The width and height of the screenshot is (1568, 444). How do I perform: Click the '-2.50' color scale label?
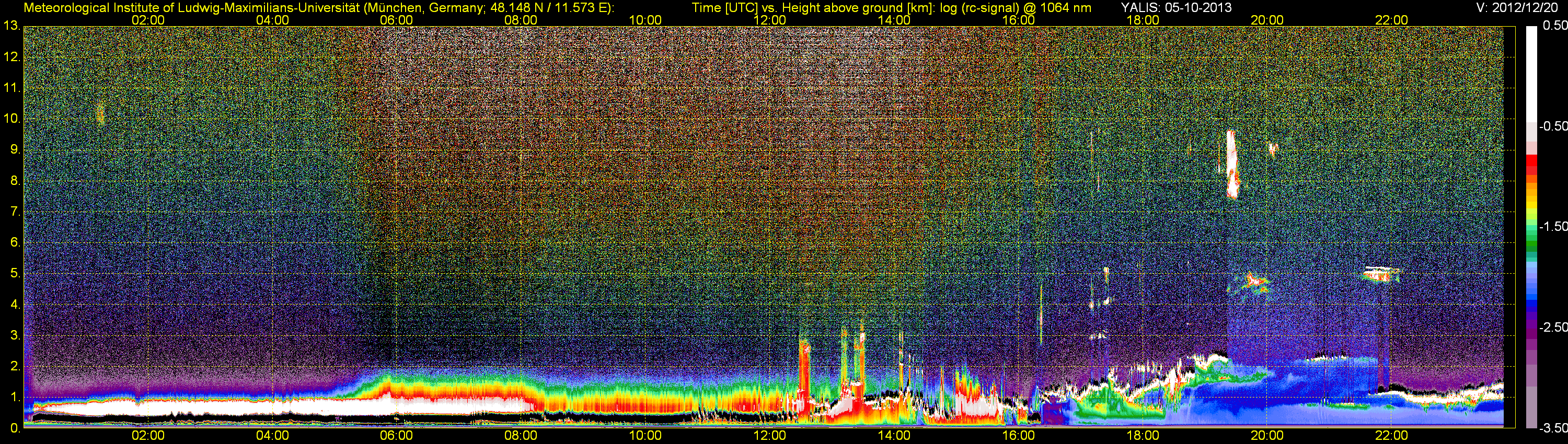point(1553,326)
